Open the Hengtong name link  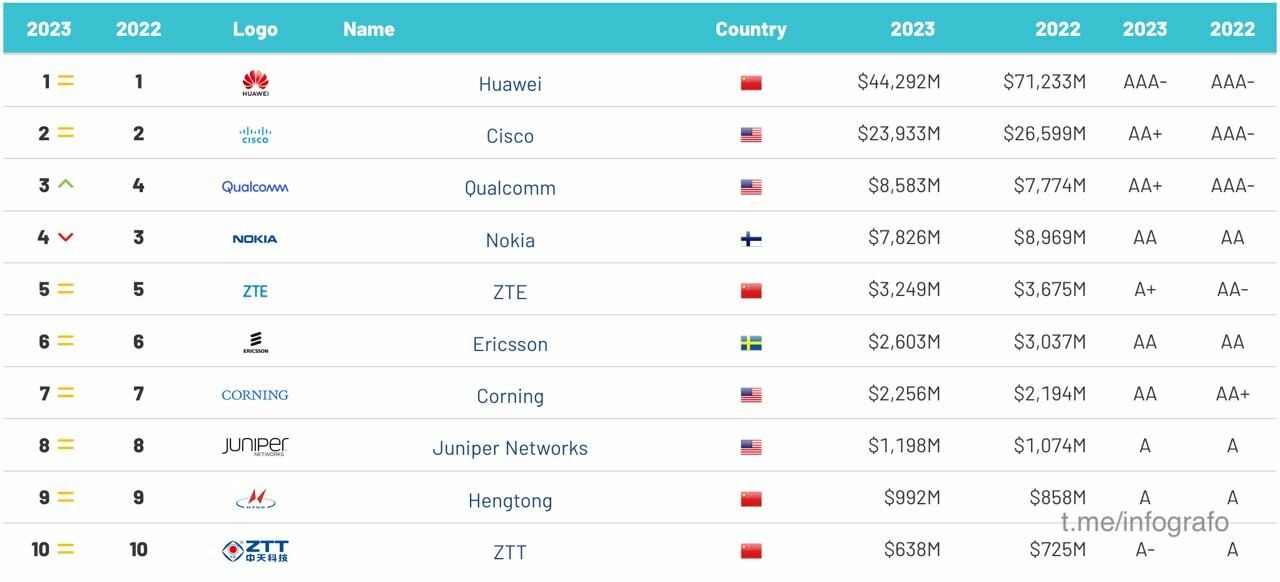[x=510, y=501]
